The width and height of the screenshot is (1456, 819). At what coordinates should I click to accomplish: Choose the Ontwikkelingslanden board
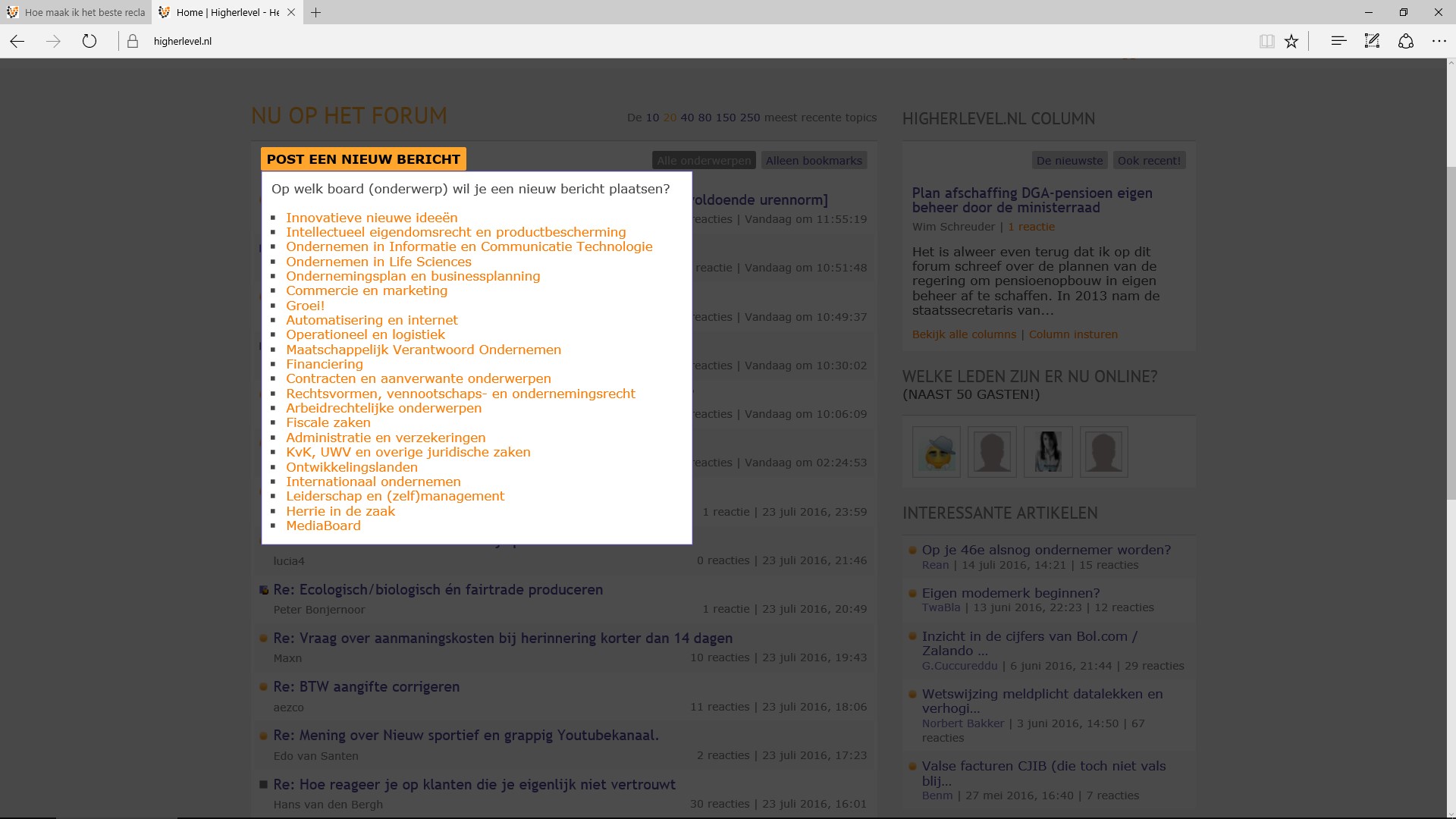coord(351,467)
